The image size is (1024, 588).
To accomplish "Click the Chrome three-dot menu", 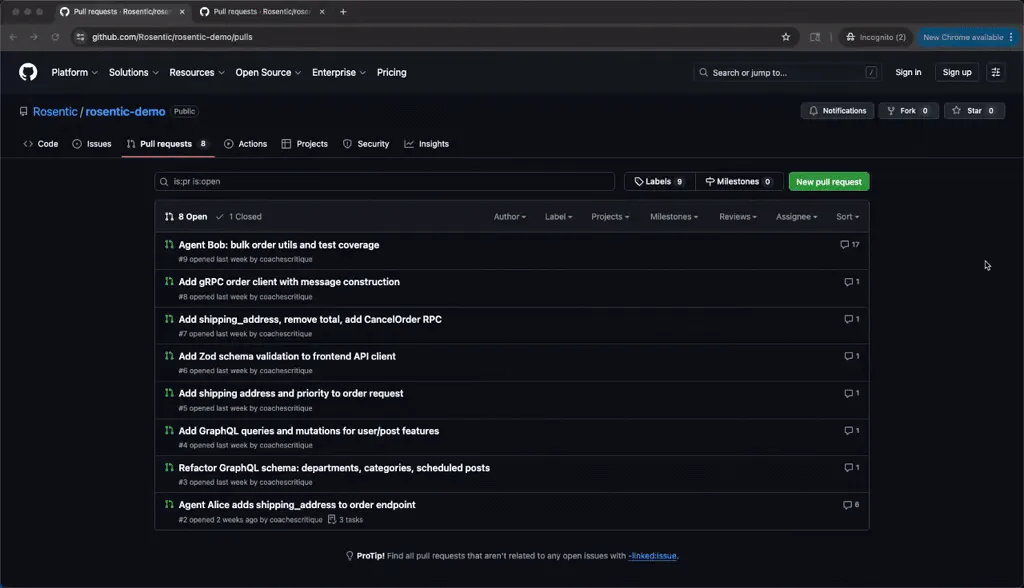I will [1011, 37].
